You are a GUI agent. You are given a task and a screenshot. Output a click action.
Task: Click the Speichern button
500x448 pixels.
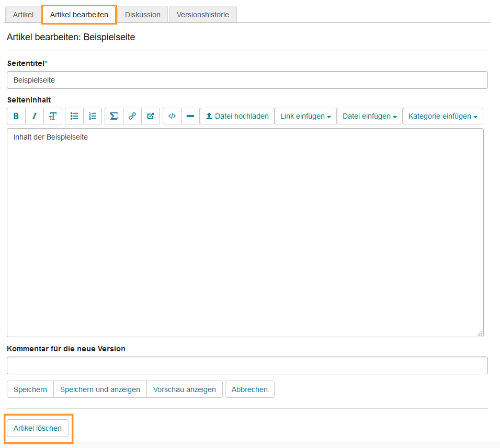click(30, 389)
